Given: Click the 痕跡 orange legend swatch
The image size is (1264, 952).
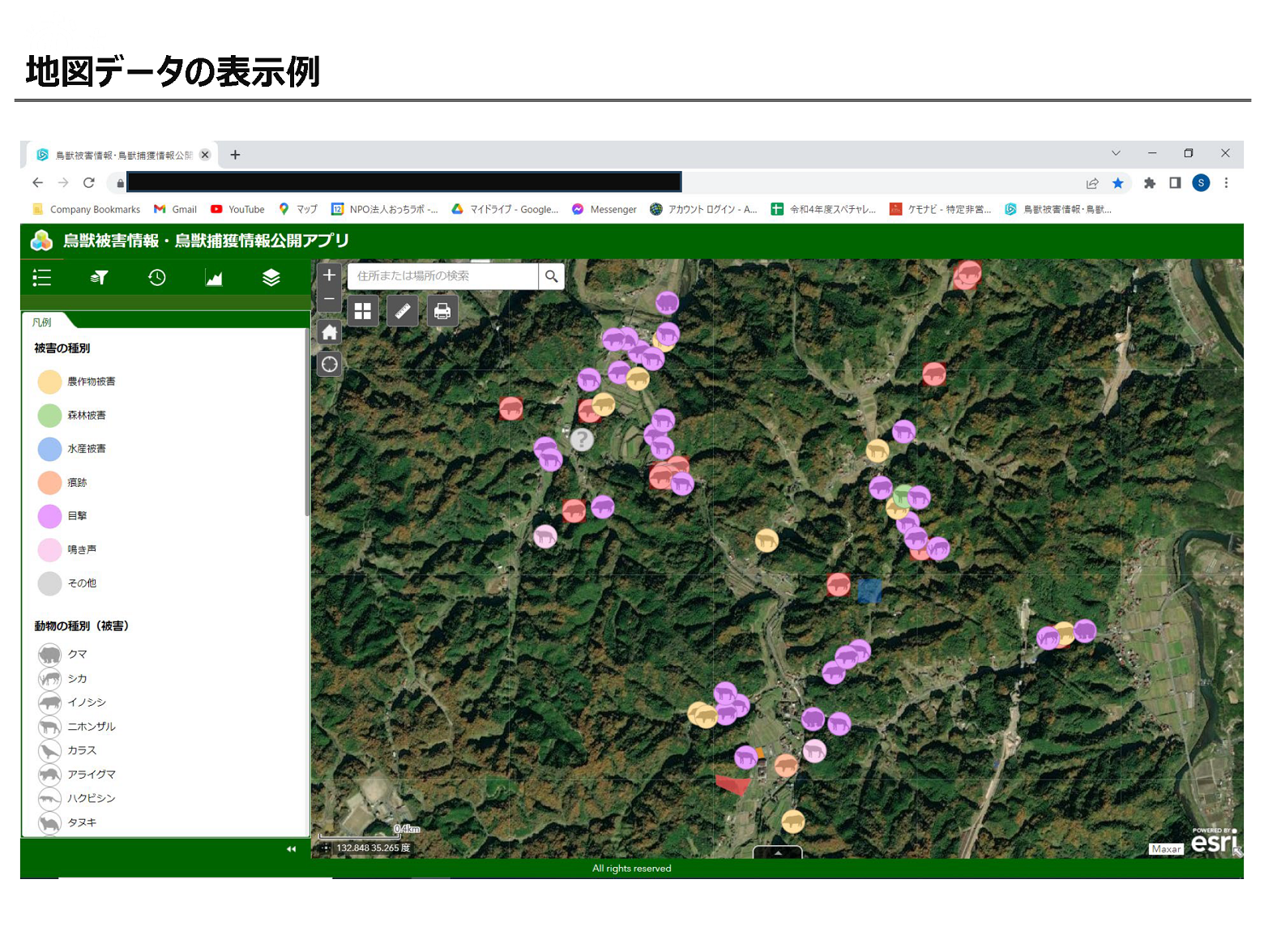Looking at the screenshot, I should 49,483.
